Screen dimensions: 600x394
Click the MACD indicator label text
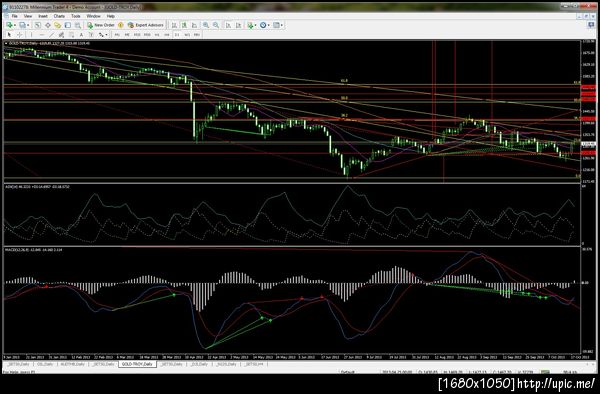pyautogui.click(x=33, y=250)
